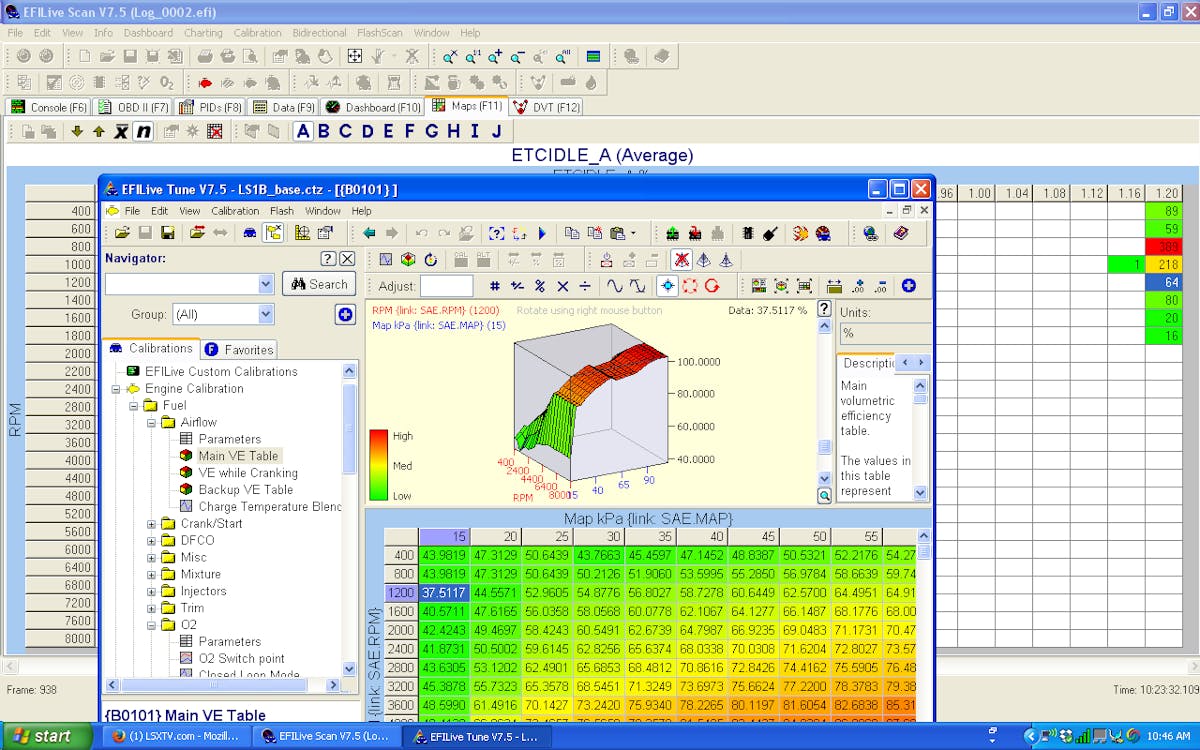Click the Search button in Navigator

point(319,284)
